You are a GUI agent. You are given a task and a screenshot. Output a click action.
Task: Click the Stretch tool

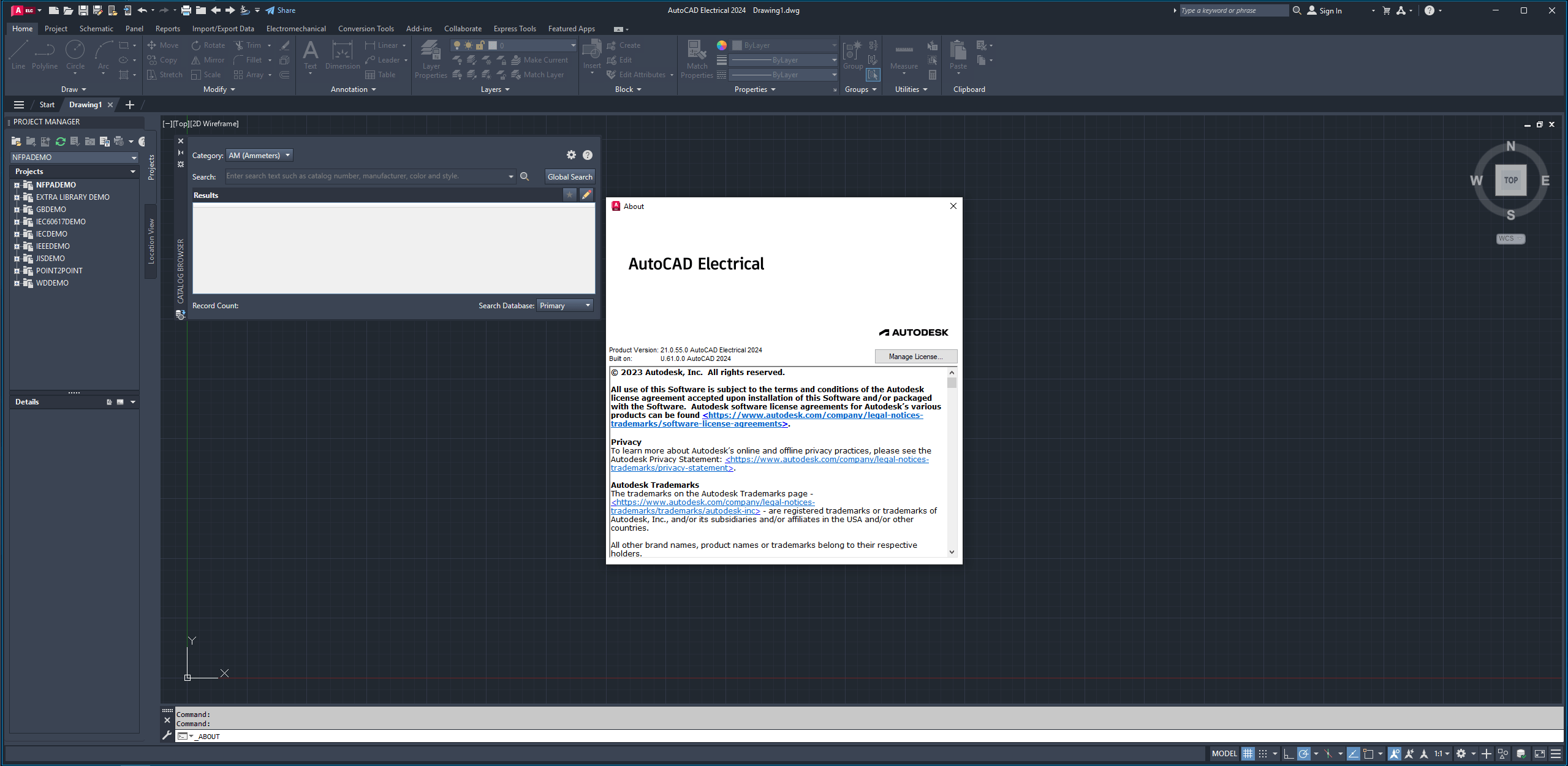tap(164, 75)
